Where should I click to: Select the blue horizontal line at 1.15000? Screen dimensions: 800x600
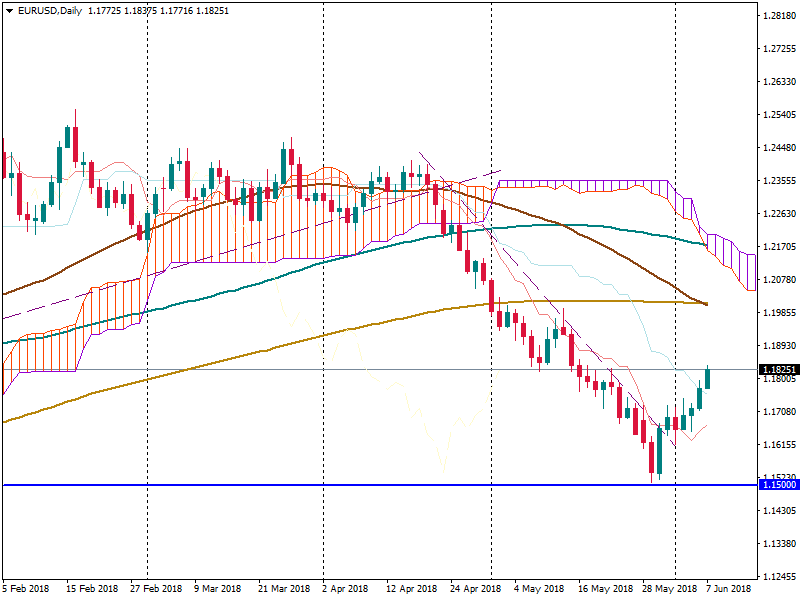(x=300, y=485)
